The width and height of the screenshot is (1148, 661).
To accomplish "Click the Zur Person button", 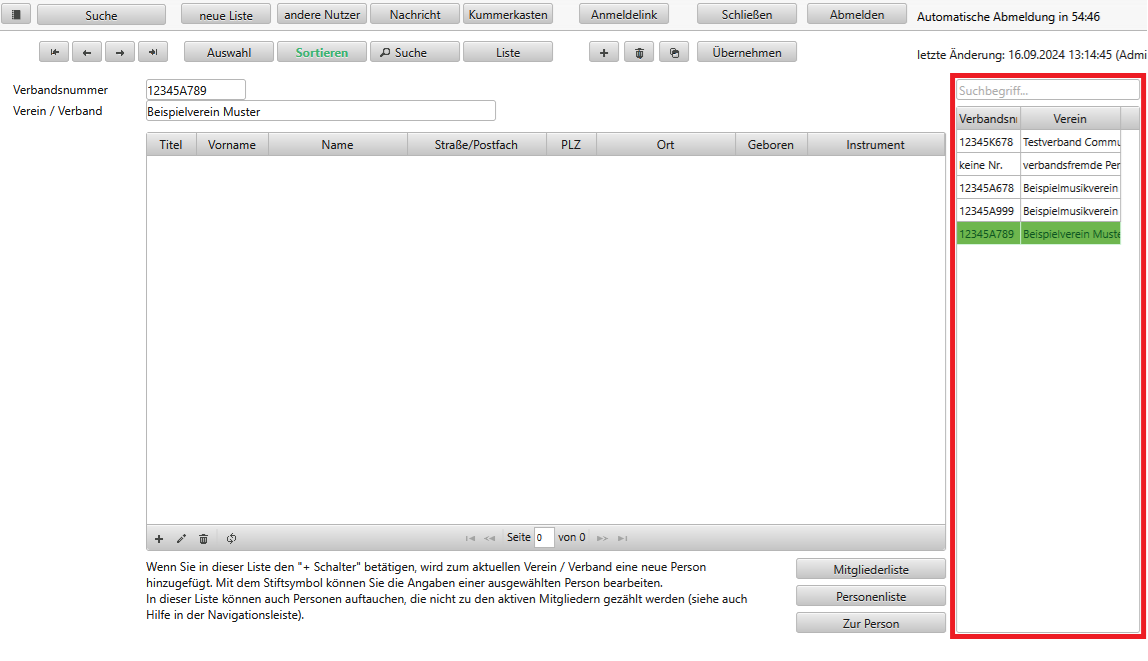I will coord(870,623).
